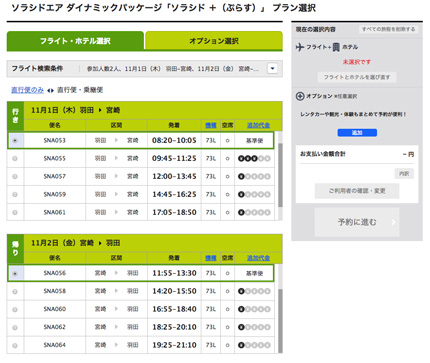This screenshot has height=363, width=430.
Task: Click the 11:55-13:30 time in SNA056 row
Action: pyautogui.click(x=174, y=273)
